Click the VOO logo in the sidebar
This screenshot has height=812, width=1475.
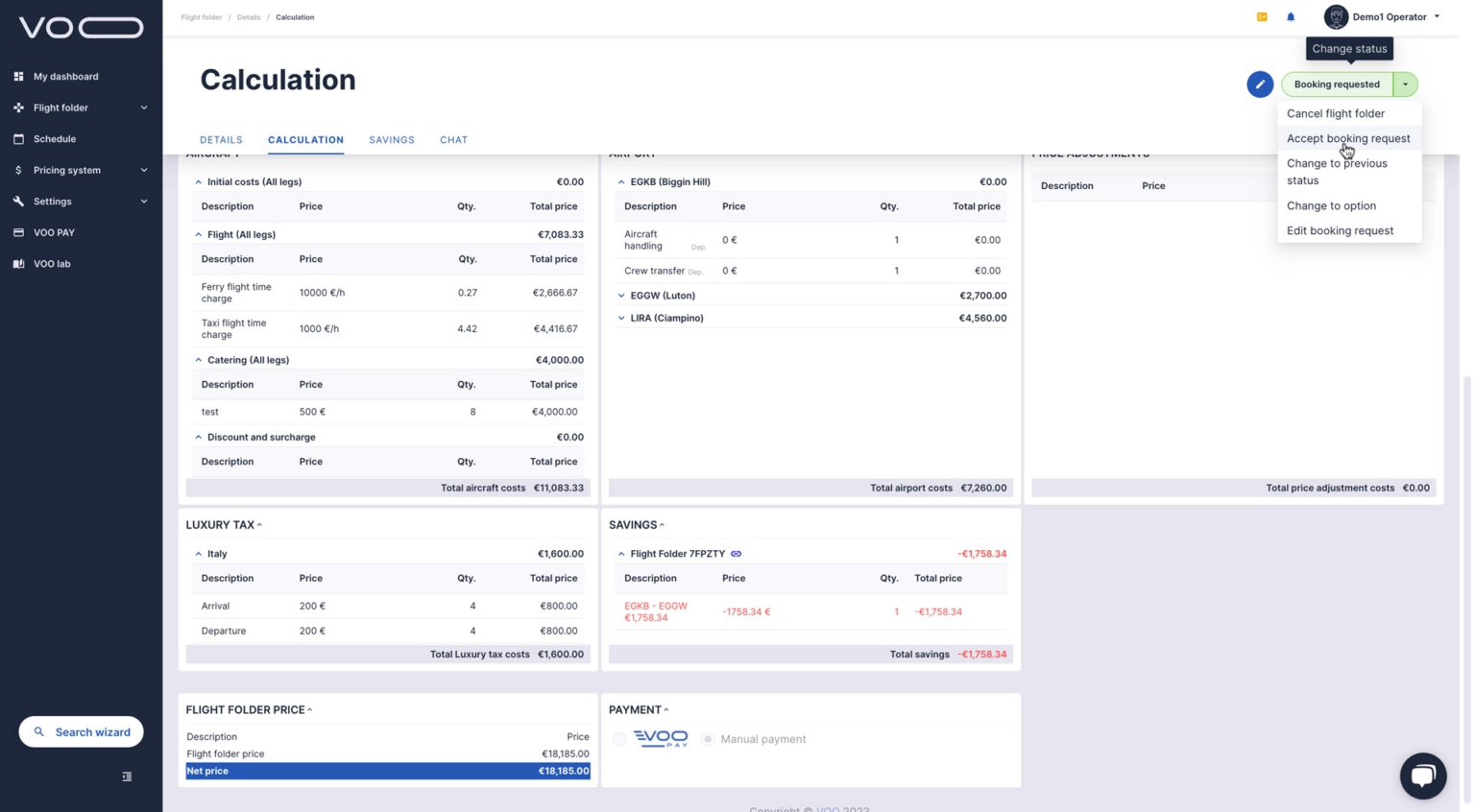pyautogui.click(x=81, y=28)
